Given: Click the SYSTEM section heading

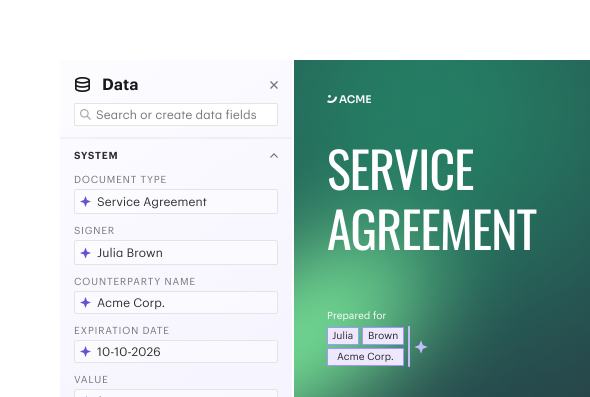Looking at the screenshot, I should tap(96, 156).
